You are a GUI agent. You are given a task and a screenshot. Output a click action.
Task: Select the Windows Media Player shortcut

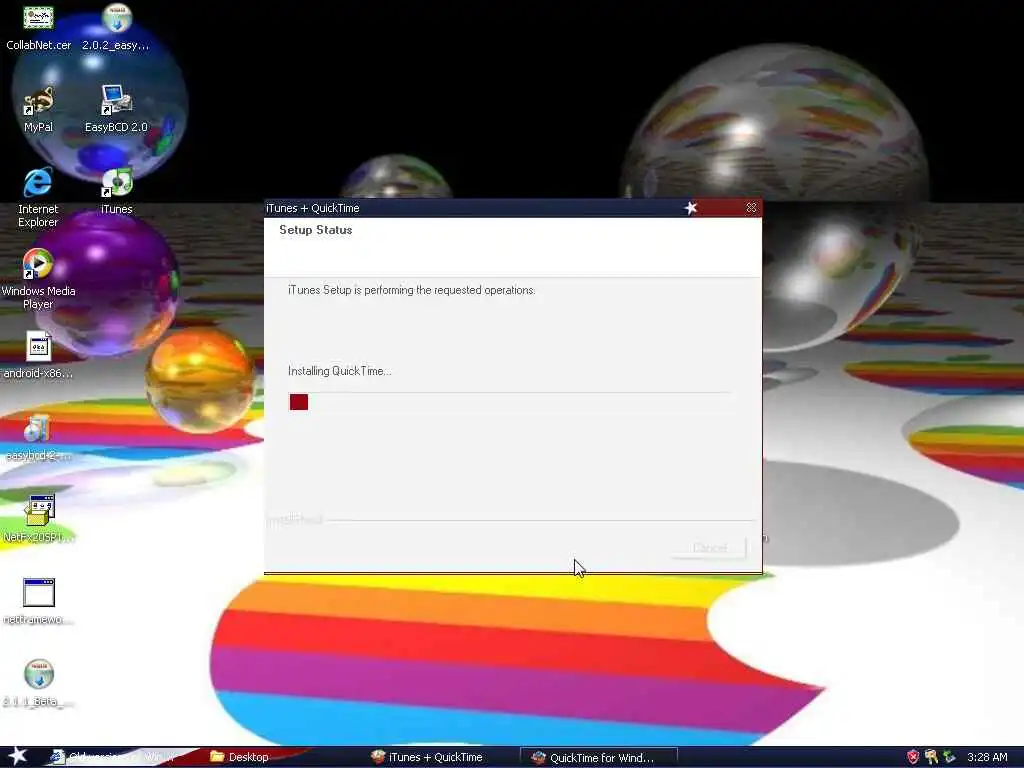click(x=38, y=264)
